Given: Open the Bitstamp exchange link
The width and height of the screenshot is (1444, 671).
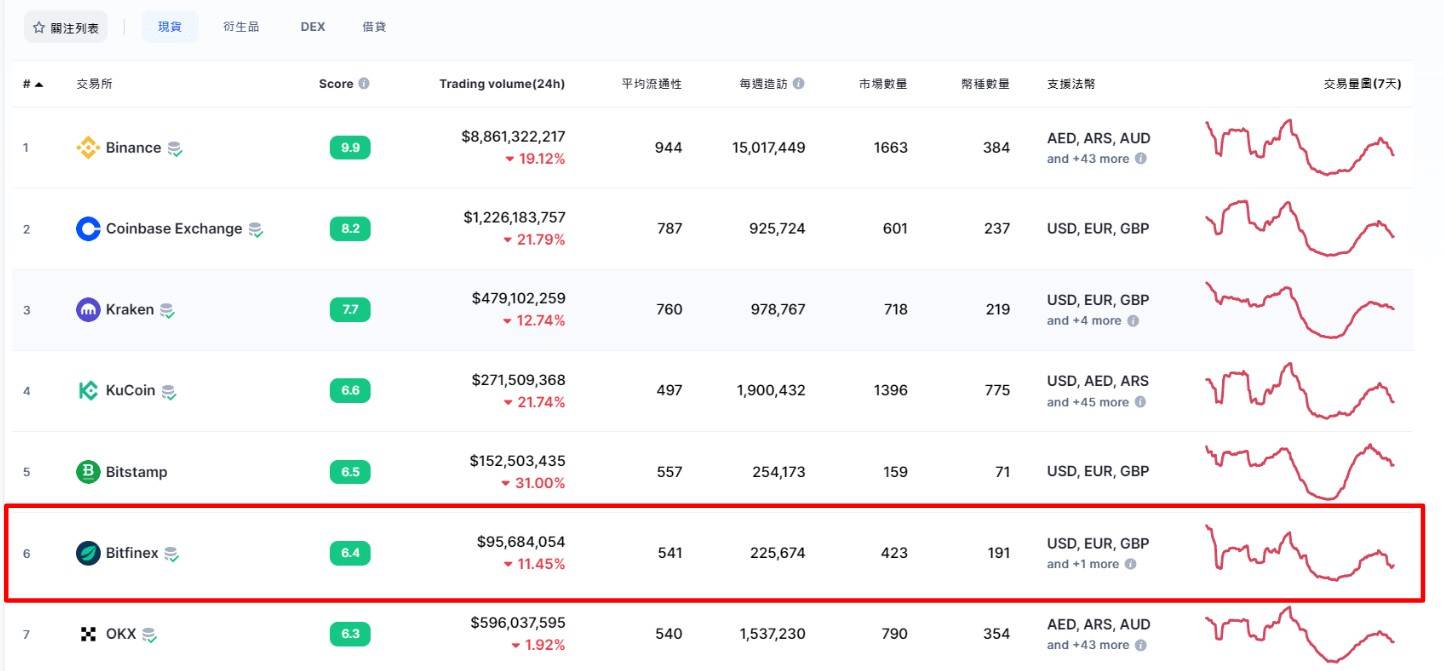Looking at the screenshot, I should tap(137, 472).
